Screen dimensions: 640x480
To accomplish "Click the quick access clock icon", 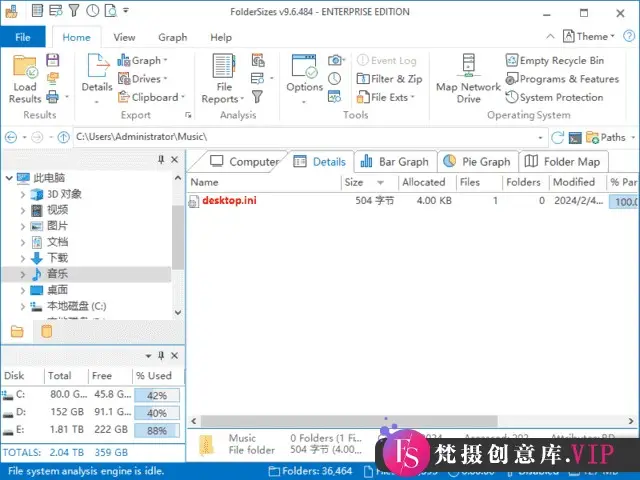I will click(93, 11).
